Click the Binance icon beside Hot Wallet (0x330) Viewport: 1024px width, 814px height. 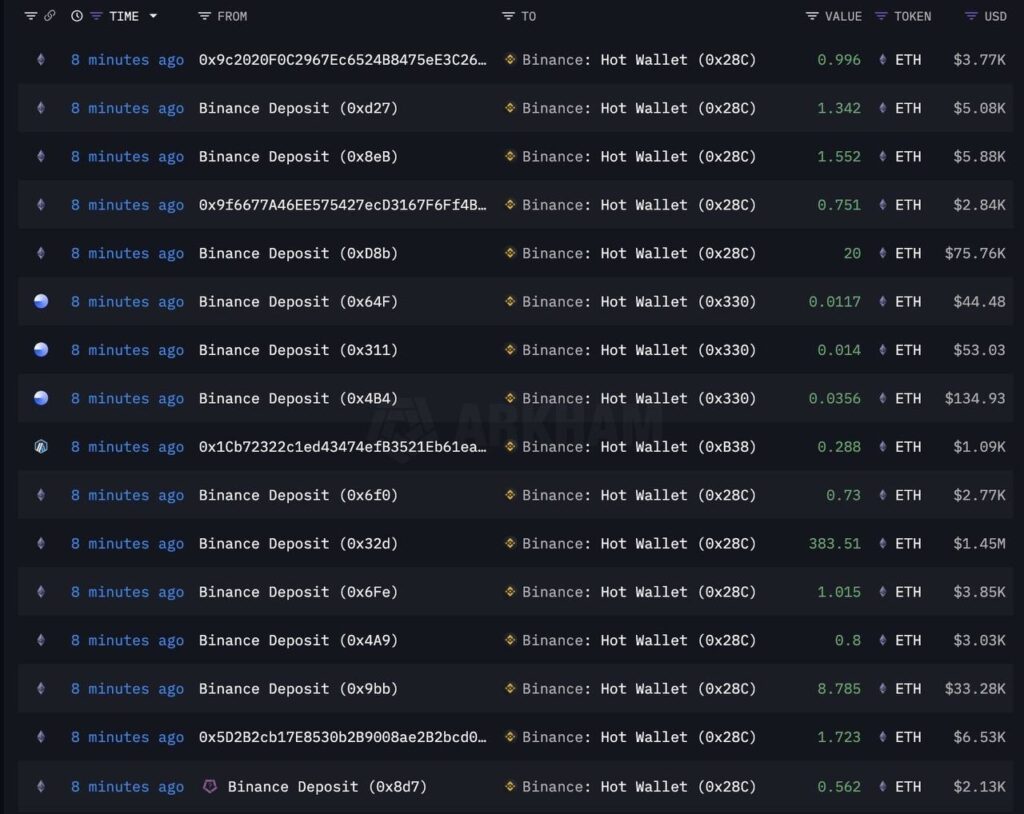(x=511, y=301)
